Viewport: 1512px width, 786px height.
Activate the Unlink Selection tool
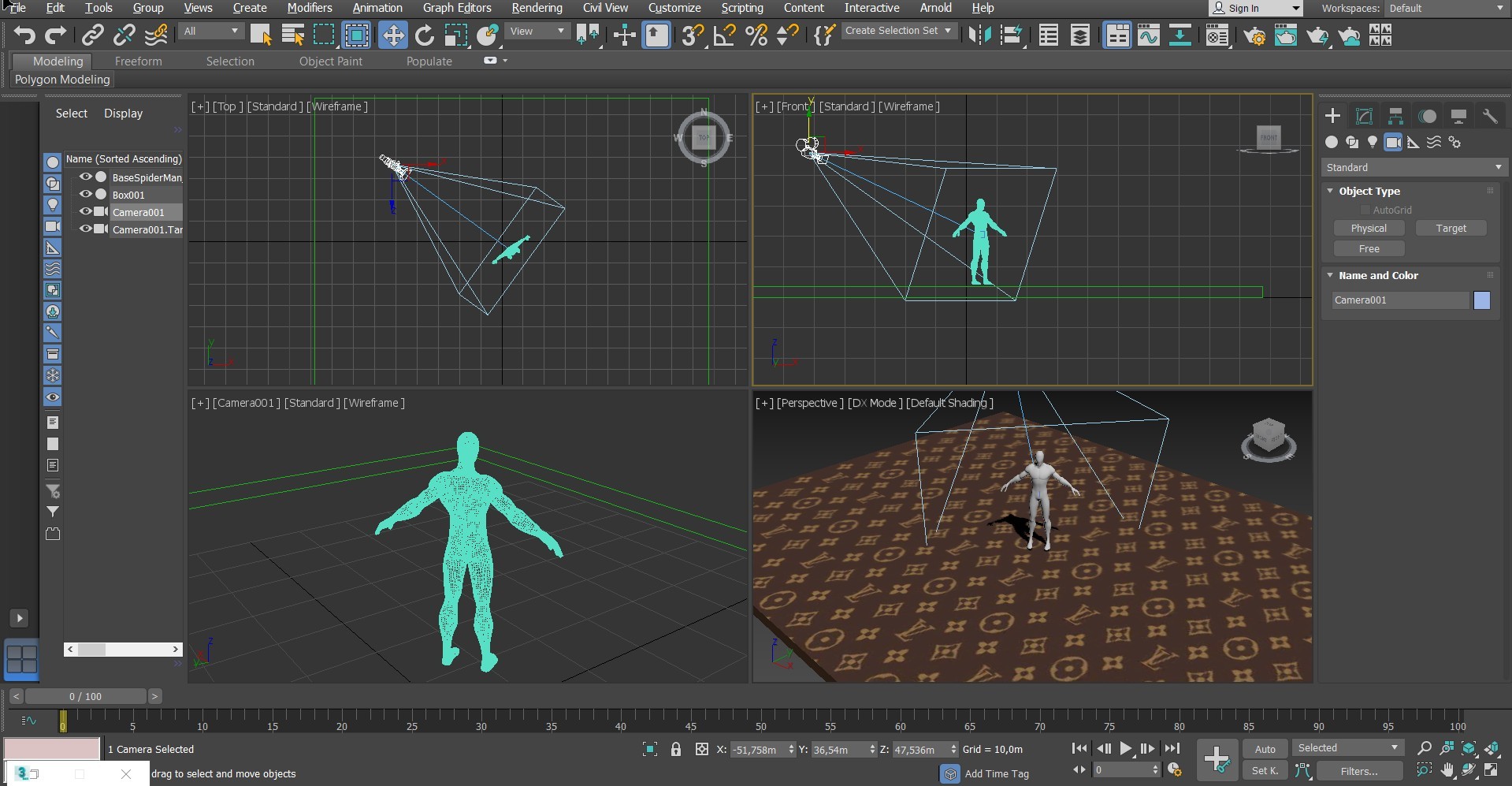[x=124, y=35]
